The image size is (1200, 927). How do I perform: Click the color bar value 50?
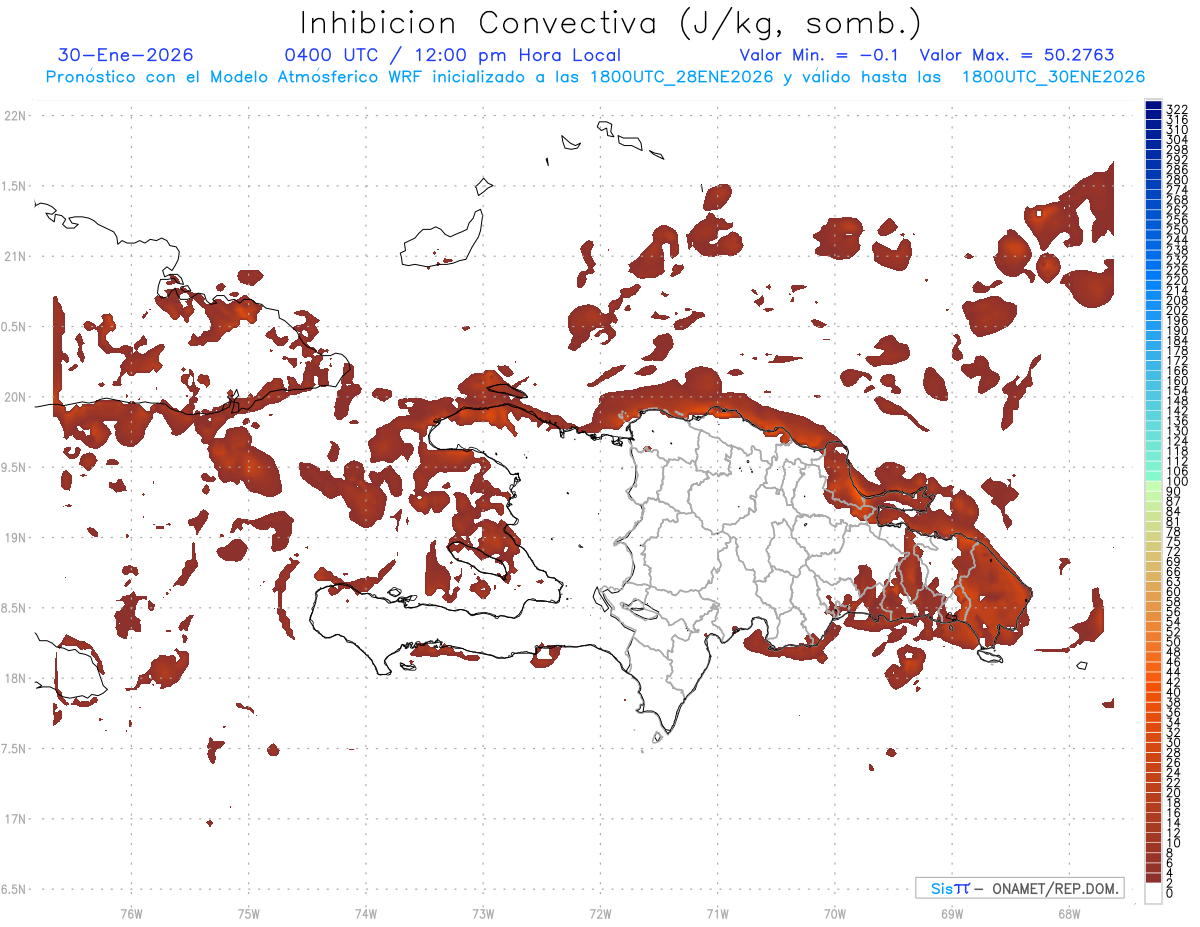1174,642
